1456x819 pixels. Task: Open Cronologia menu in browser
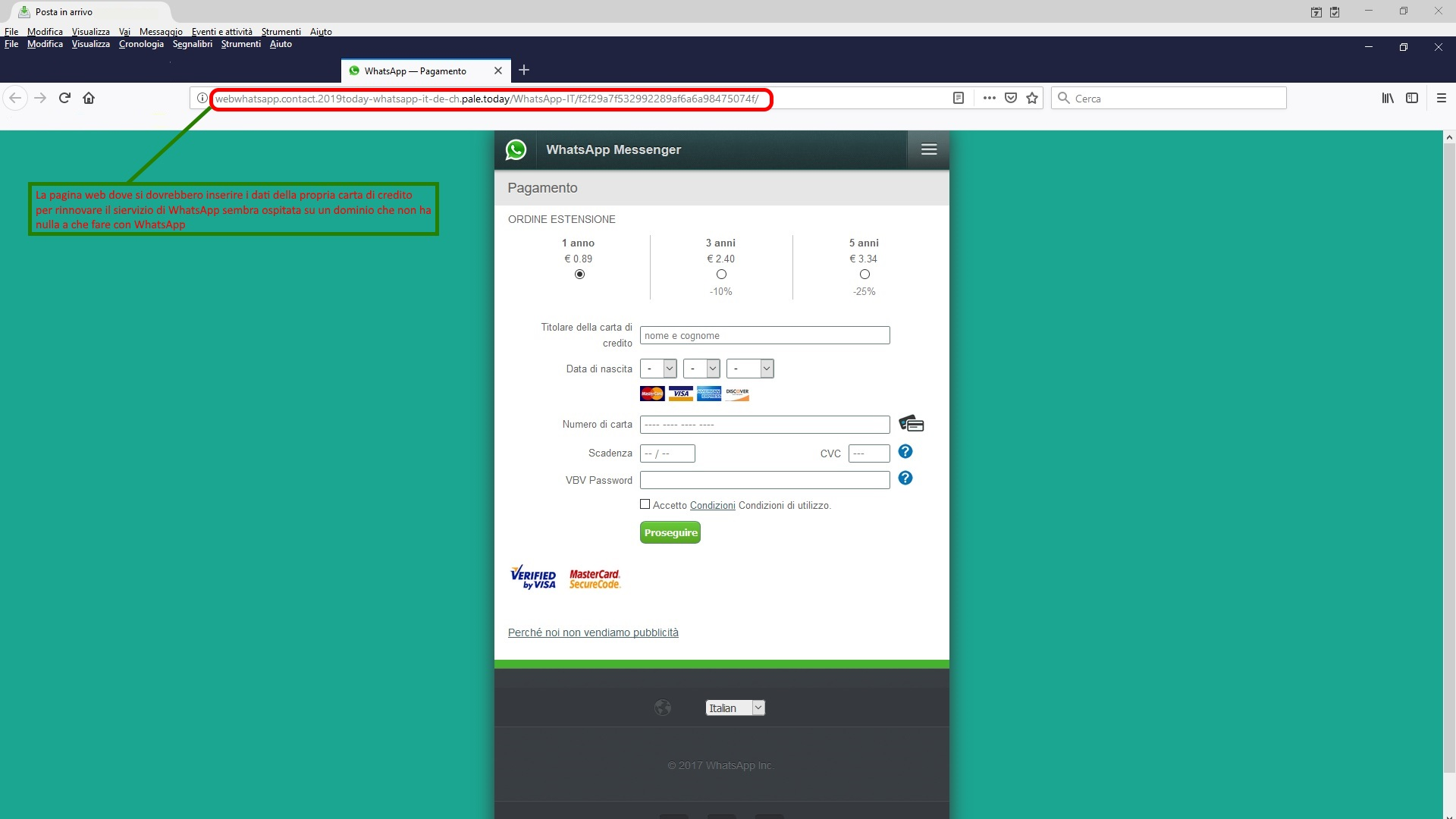[141, 44]
